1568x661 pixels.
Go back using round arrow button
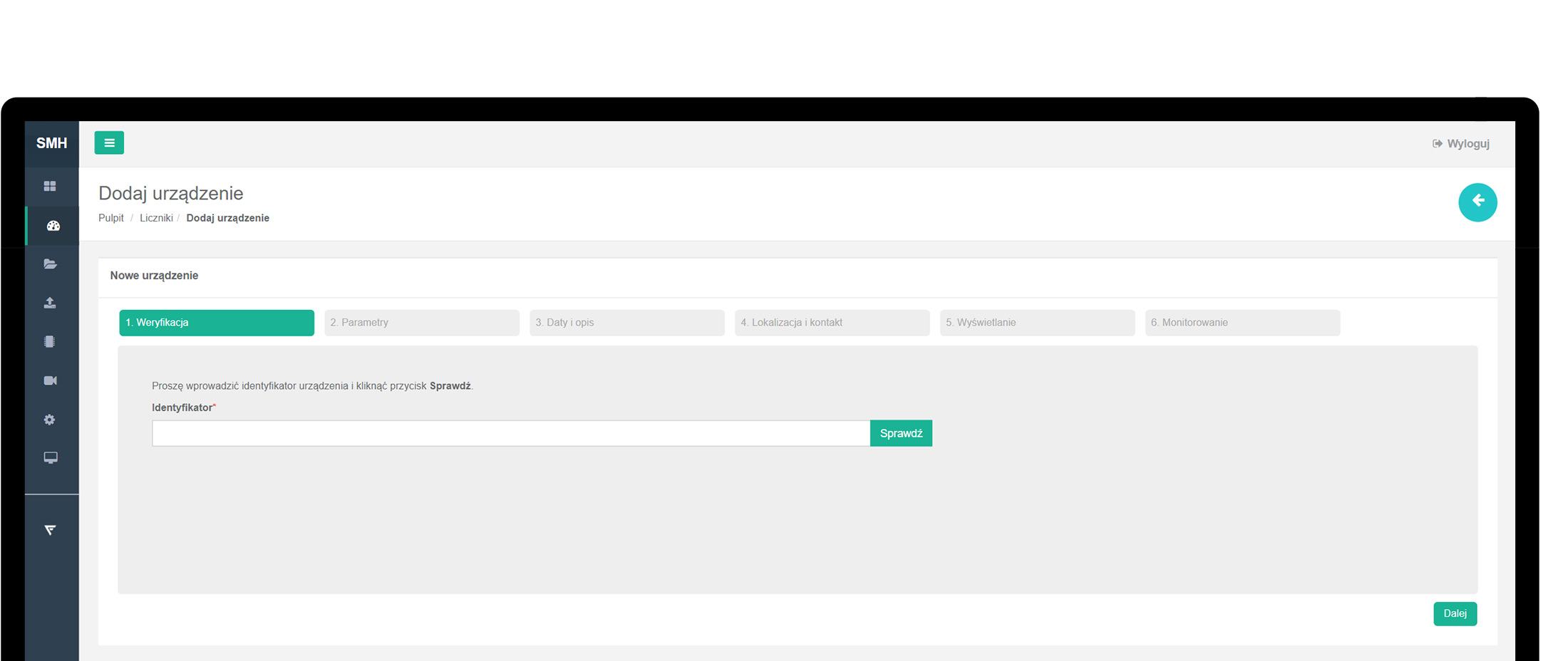tap(1477, 202)
